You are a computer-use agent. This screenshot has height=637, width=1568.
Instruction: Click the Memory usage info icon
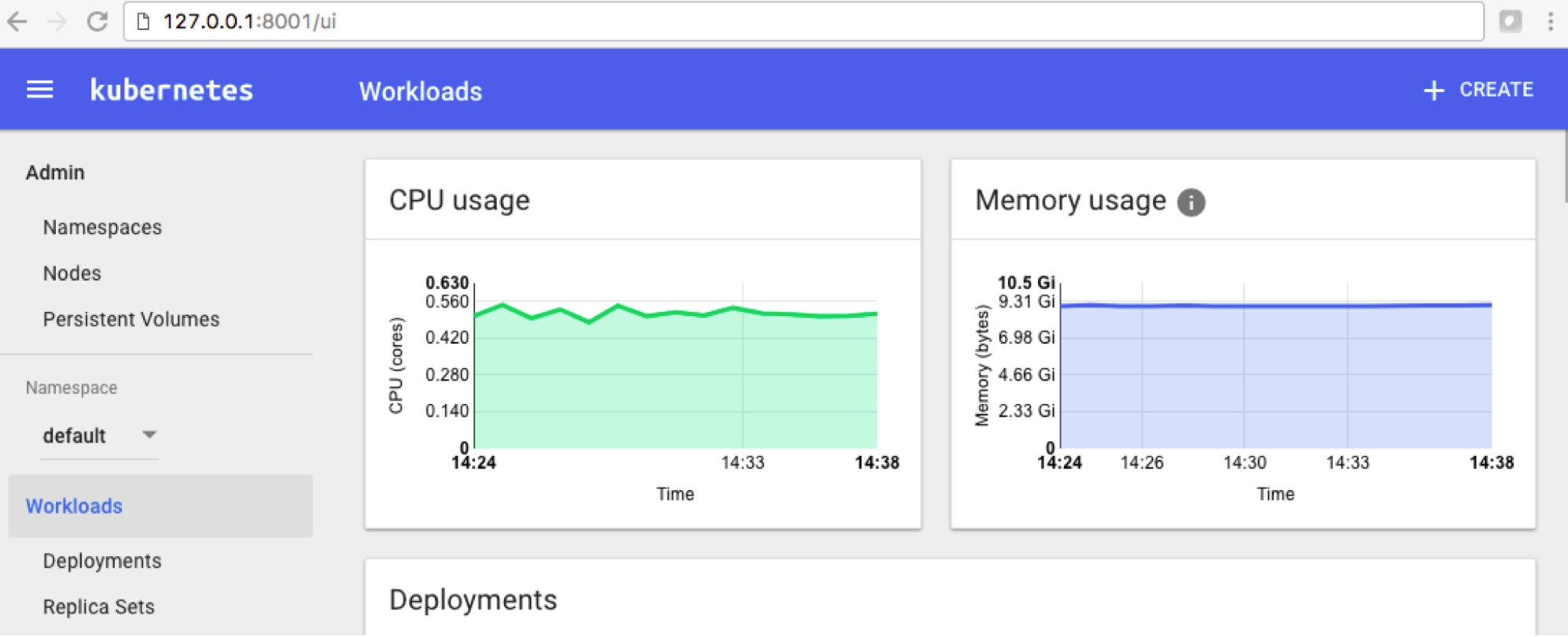[1191, 202]
